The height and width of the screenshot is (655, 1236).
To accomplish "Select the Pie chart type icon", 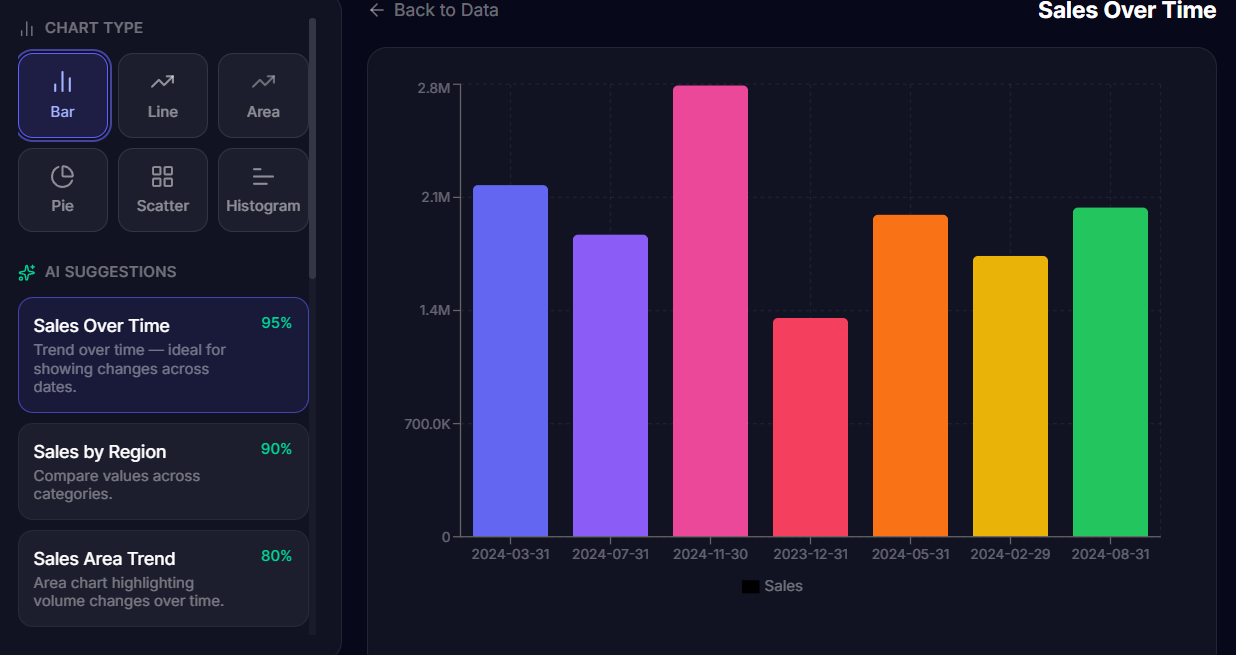I will tap(63, 189).
